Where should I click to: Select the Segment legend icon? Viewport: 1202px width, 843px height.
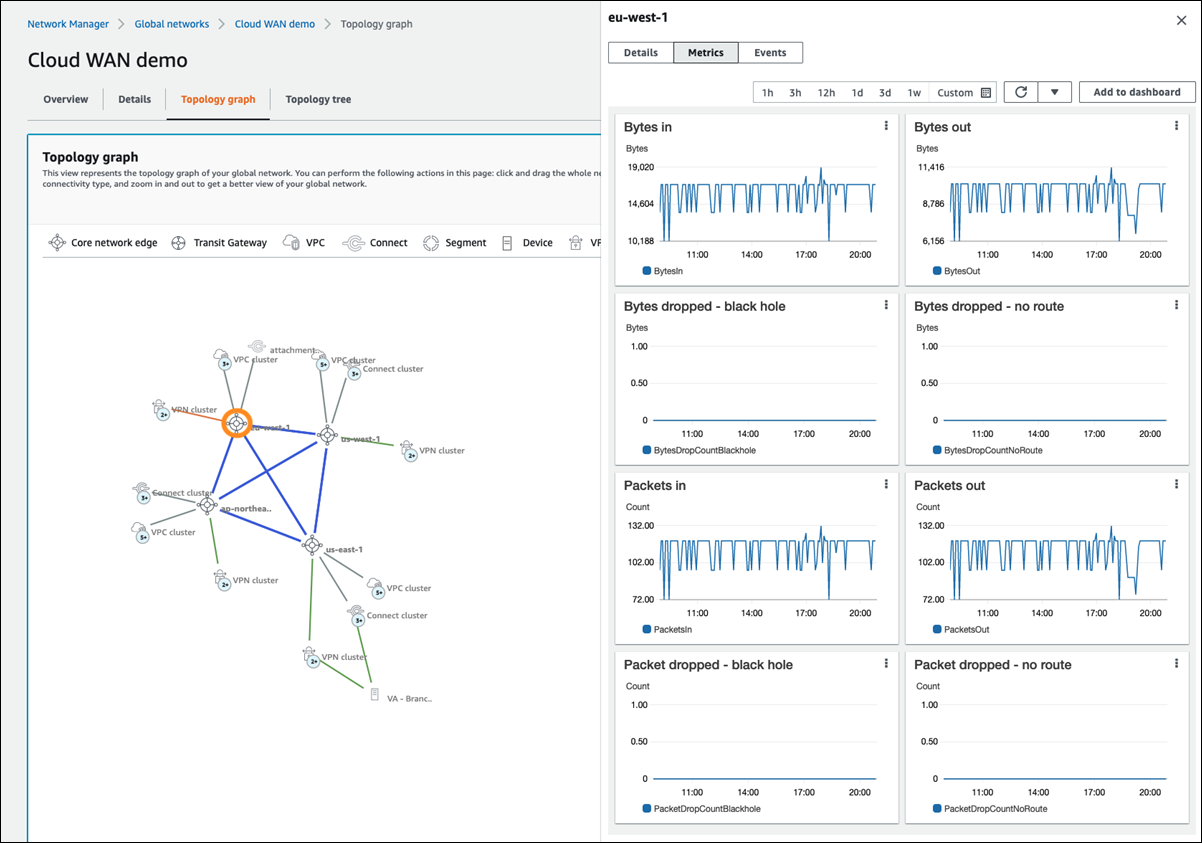click(431, 242)
